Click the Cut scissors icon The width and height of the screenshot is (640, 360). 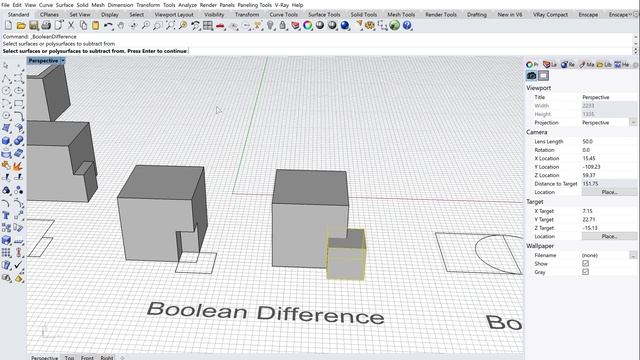pyautogui.click(x=71, y=26)
